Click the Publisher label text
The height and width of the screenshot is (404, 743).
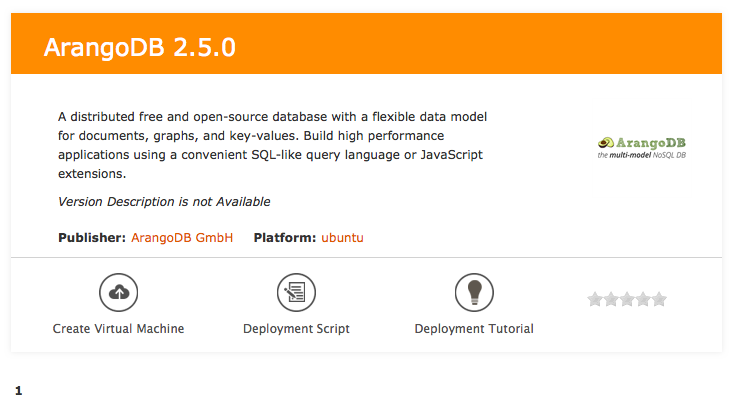point(91,238)
